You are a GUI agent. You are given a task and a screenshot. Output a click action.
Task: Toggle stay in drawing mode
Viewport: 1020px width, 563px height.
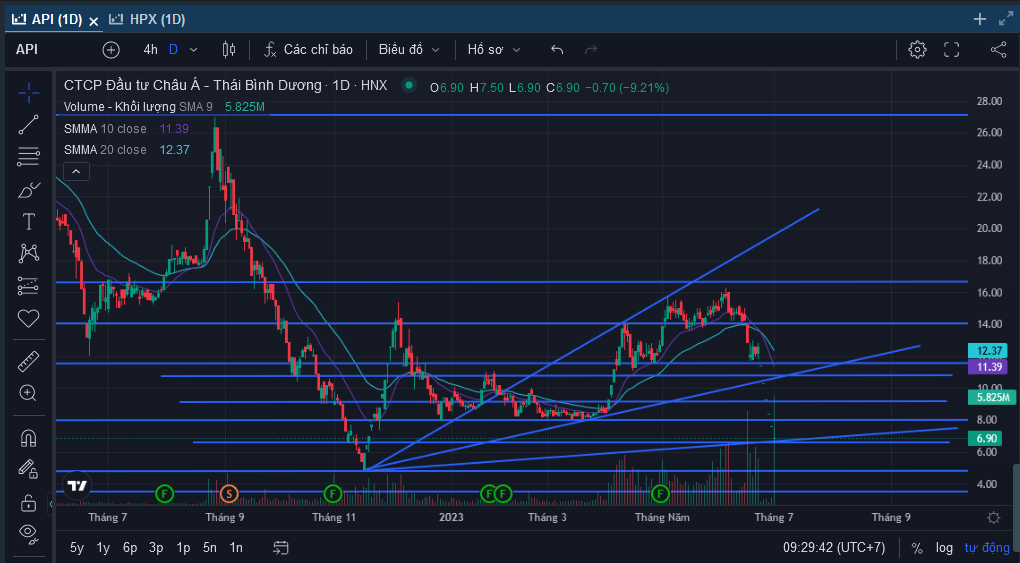[x=29, y=469]
